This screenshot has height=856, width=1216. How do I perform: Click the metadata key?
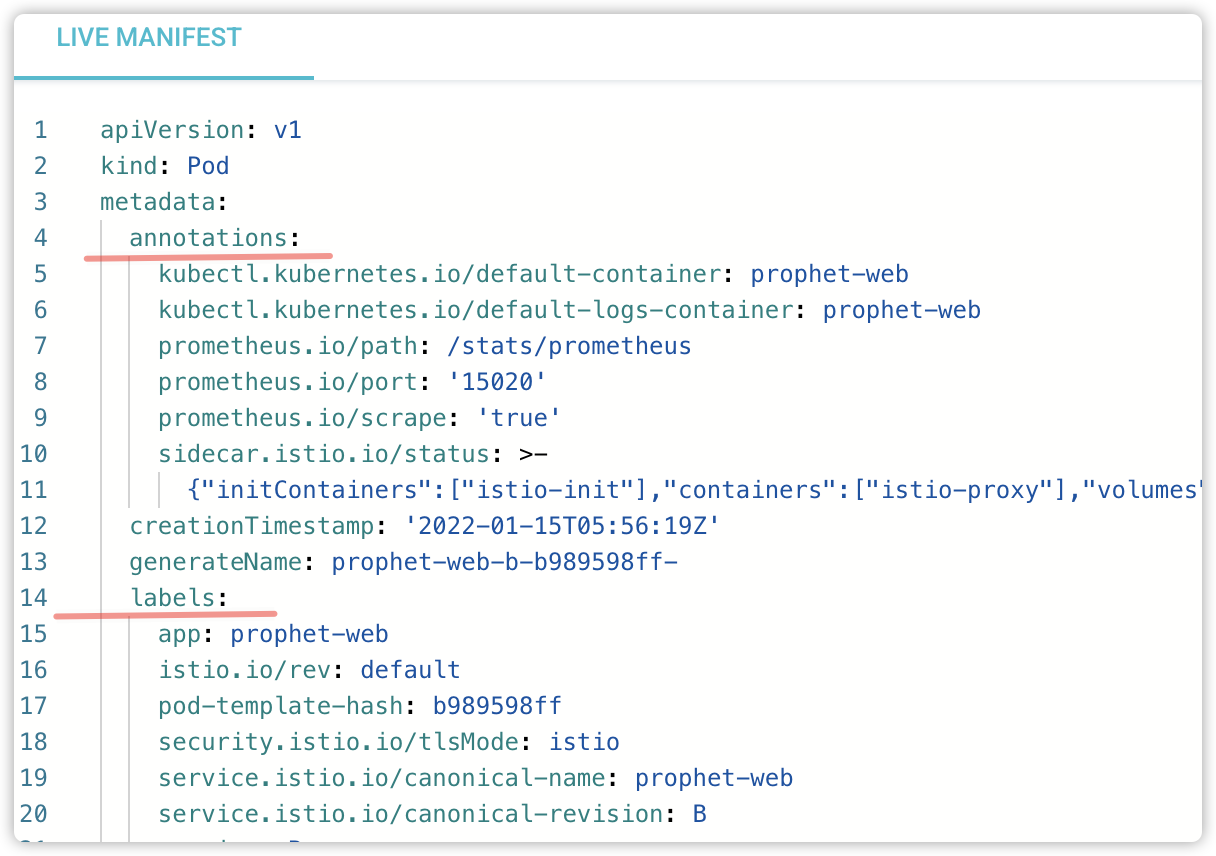[158, 202]
